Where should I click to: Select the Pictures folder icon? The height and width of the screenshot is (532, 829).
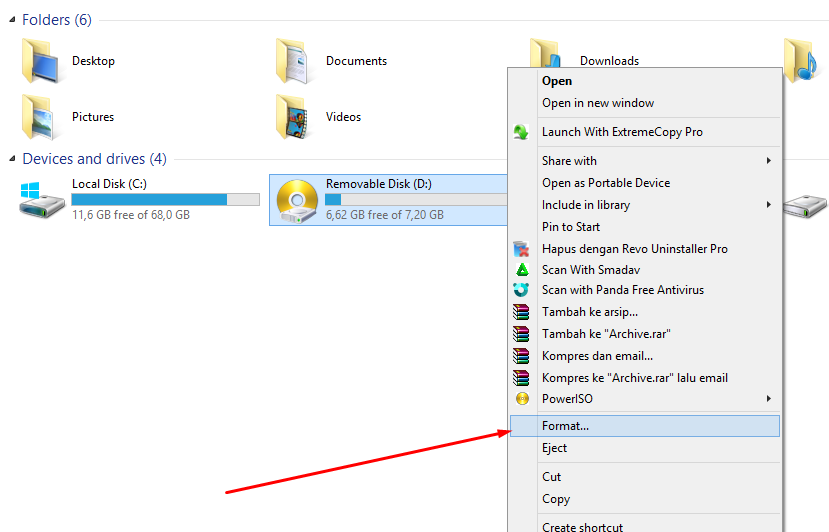(x=39, y=117)
